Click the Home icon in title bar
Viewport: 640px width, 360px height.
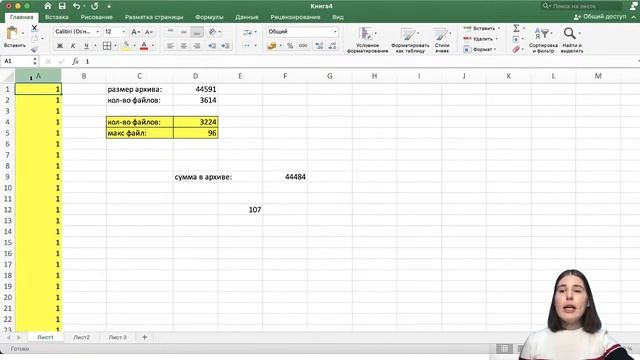point(48,6)
